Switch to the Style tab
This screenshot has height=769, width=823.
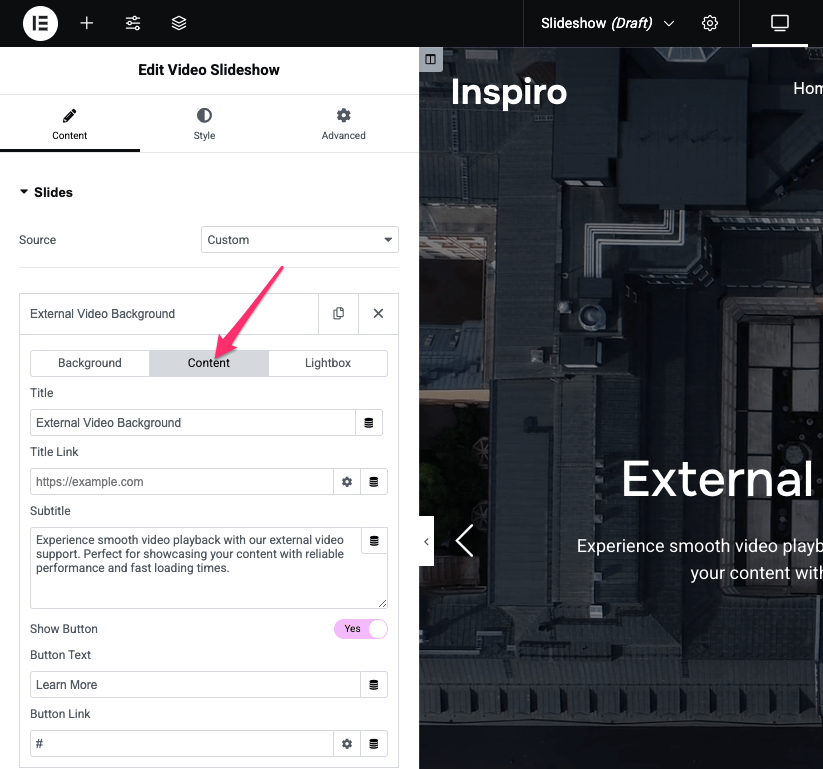click(204, 124)
